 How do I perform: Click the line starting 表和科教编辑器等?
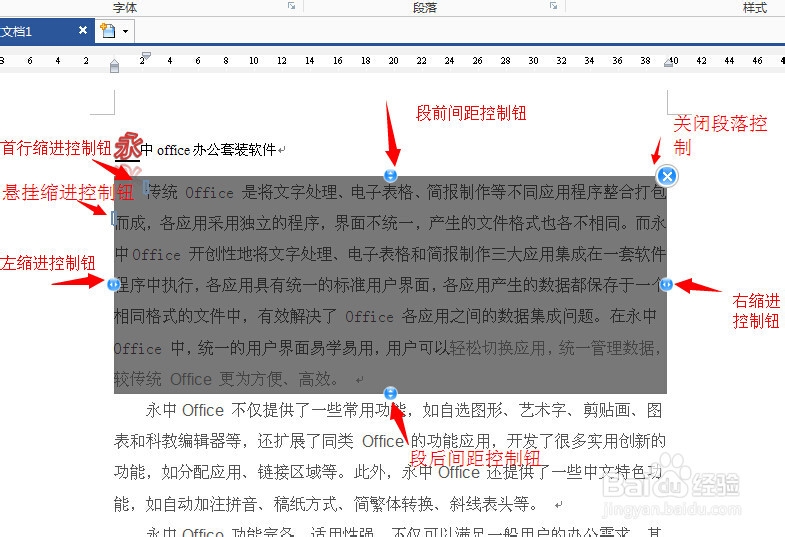[390, 441]
